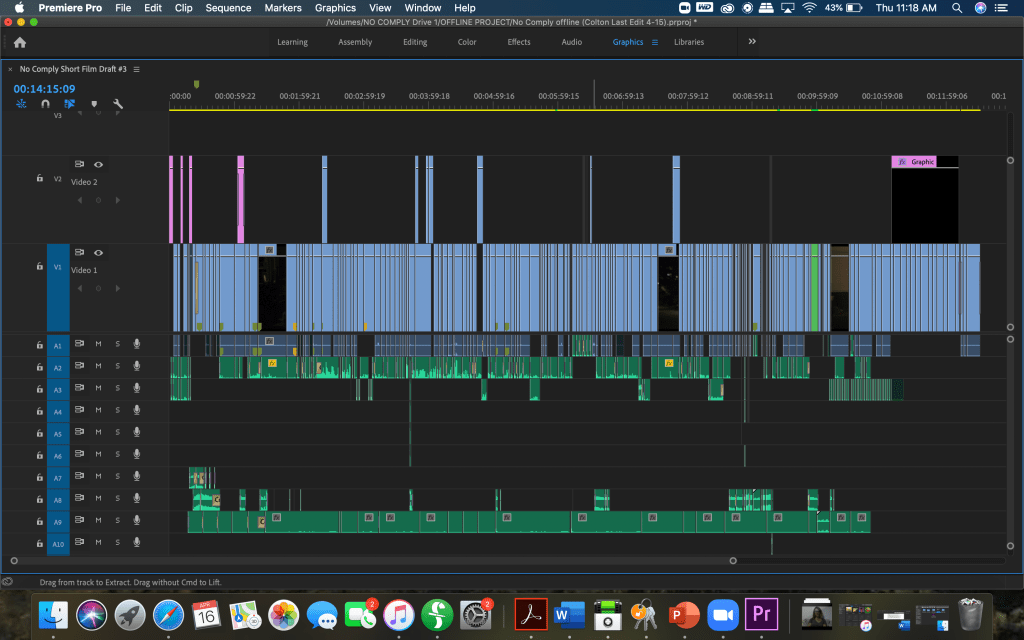
Task: Click the nest sequences toggle icon
Action: (21, 104)
